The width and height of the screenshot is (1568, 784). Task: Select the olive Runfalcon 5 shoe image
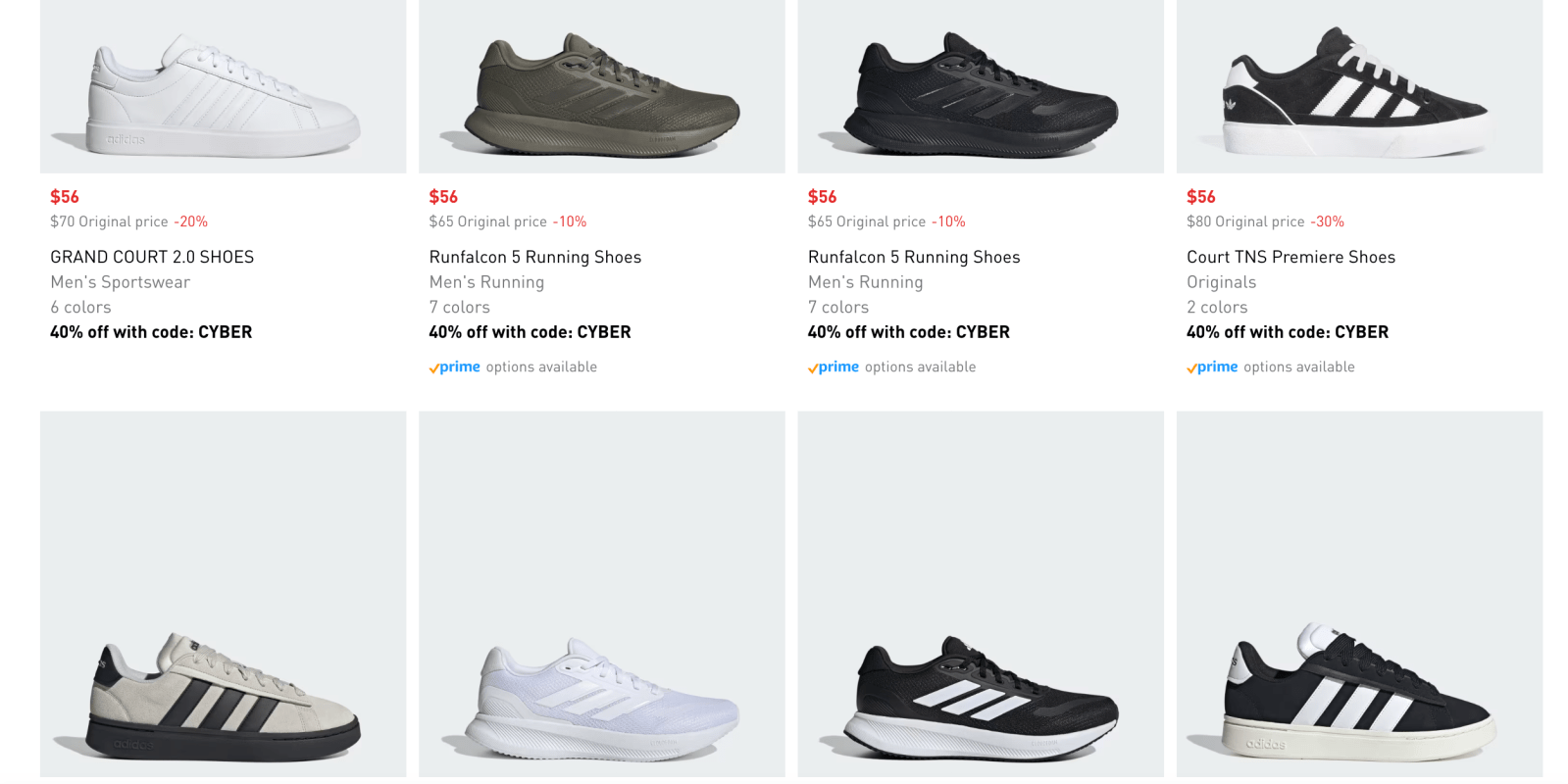tap(601, 86)
